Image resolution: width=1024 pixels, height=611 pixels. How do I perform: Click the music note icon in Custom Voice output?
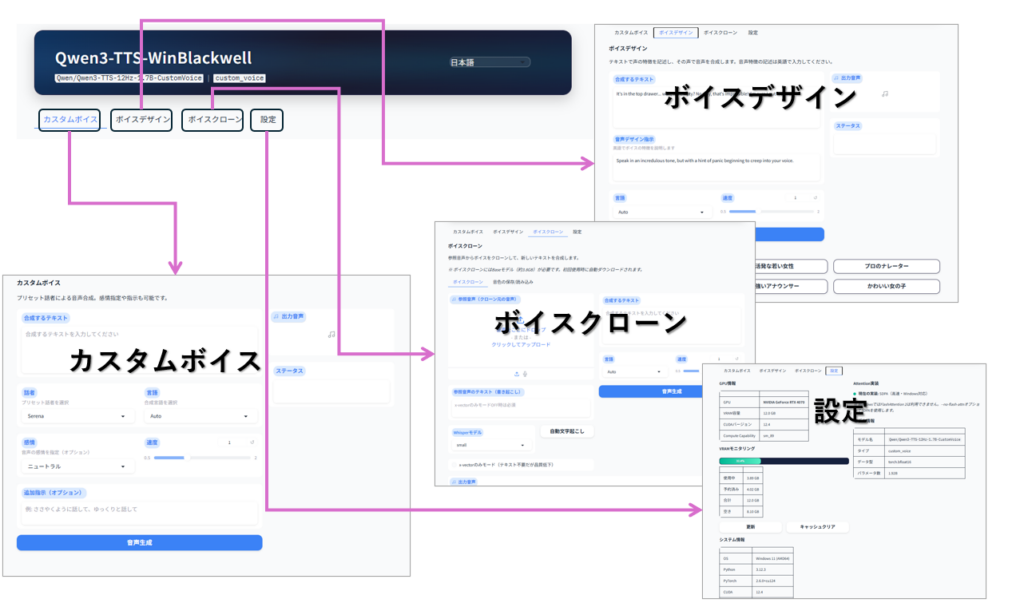coord(331,335)
